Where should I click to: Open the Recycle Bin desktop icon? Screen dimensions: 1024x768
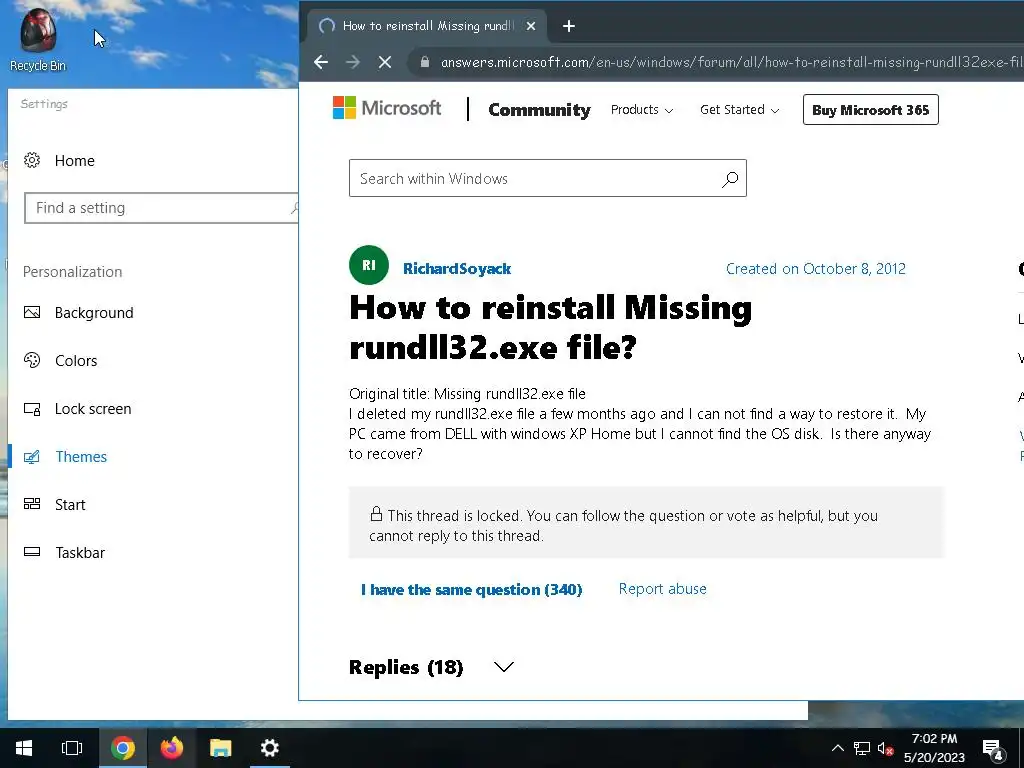pos(38,40)
